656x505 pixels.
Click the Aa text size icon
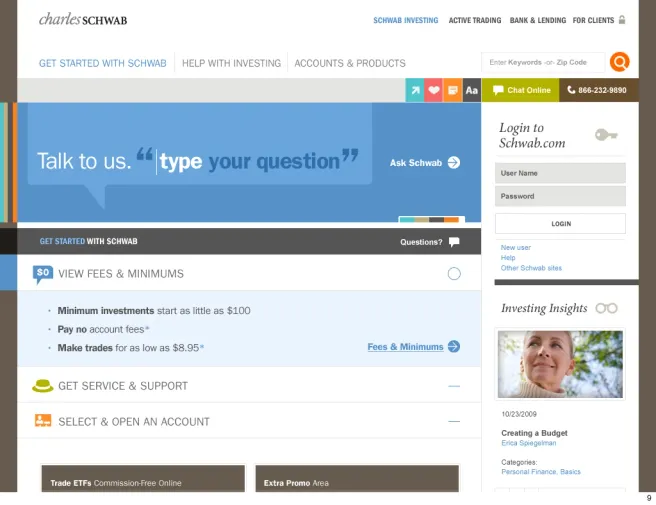[472, 90]
